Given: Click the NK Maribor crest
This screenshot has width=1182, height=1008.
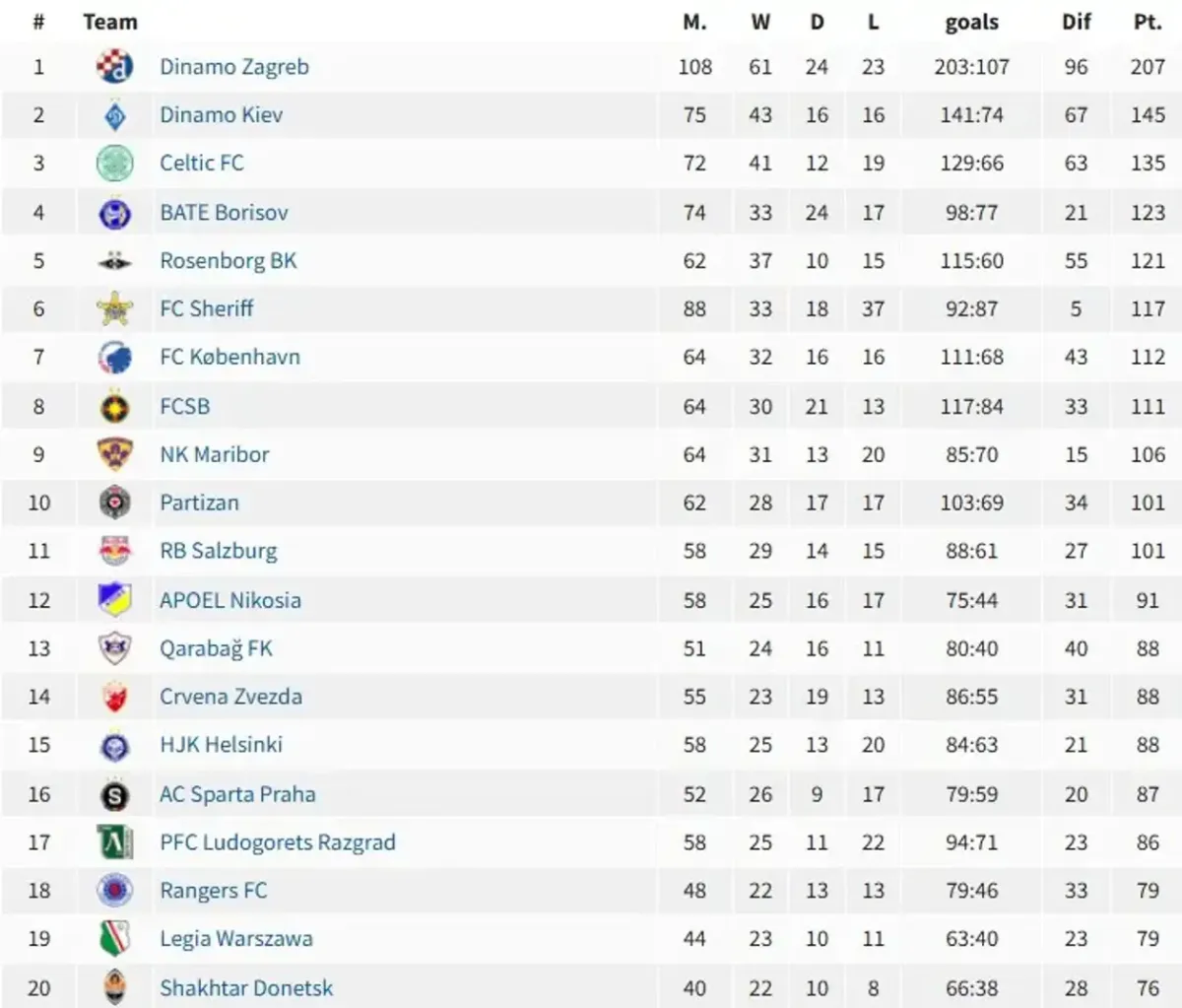Looking at the screenshot, I should click(x=115, y=454).
